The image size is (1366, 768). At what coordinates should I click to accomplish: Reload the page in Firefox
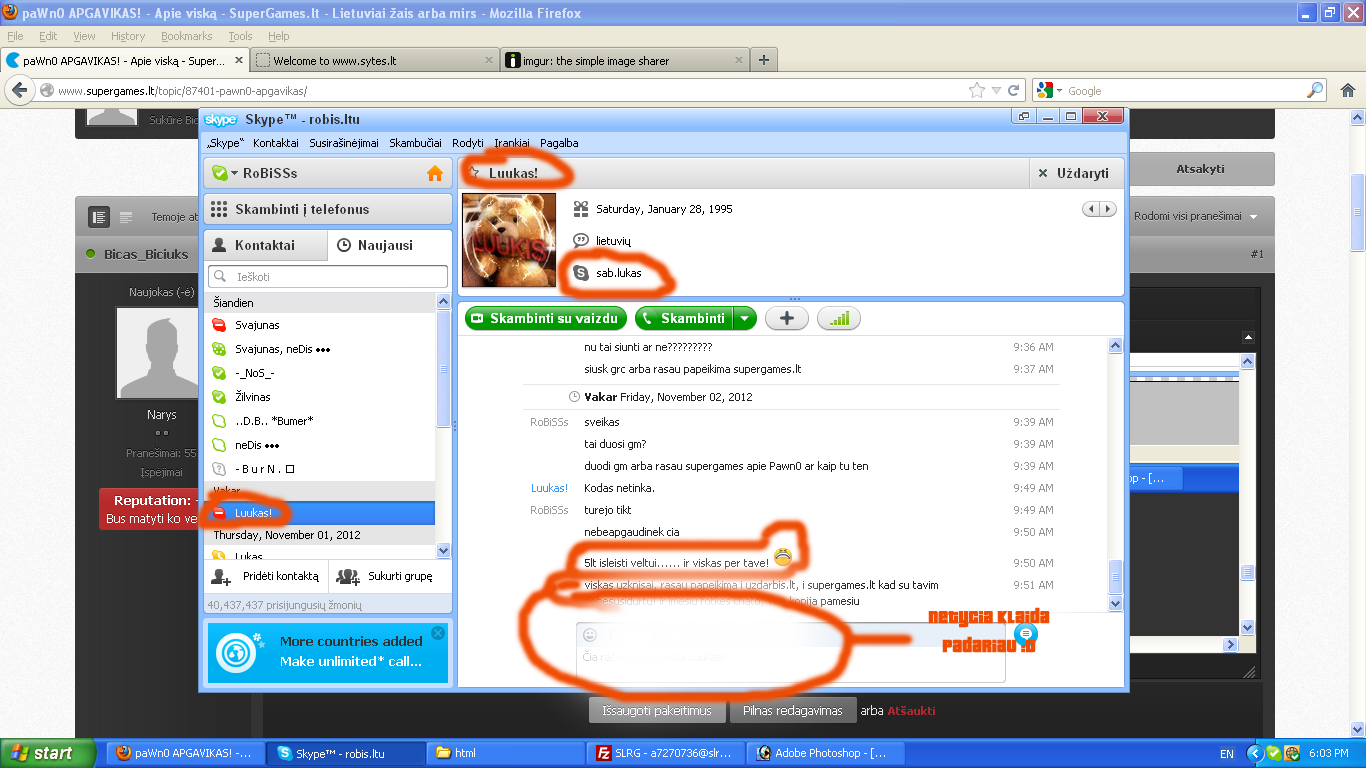coord(1014,90)
